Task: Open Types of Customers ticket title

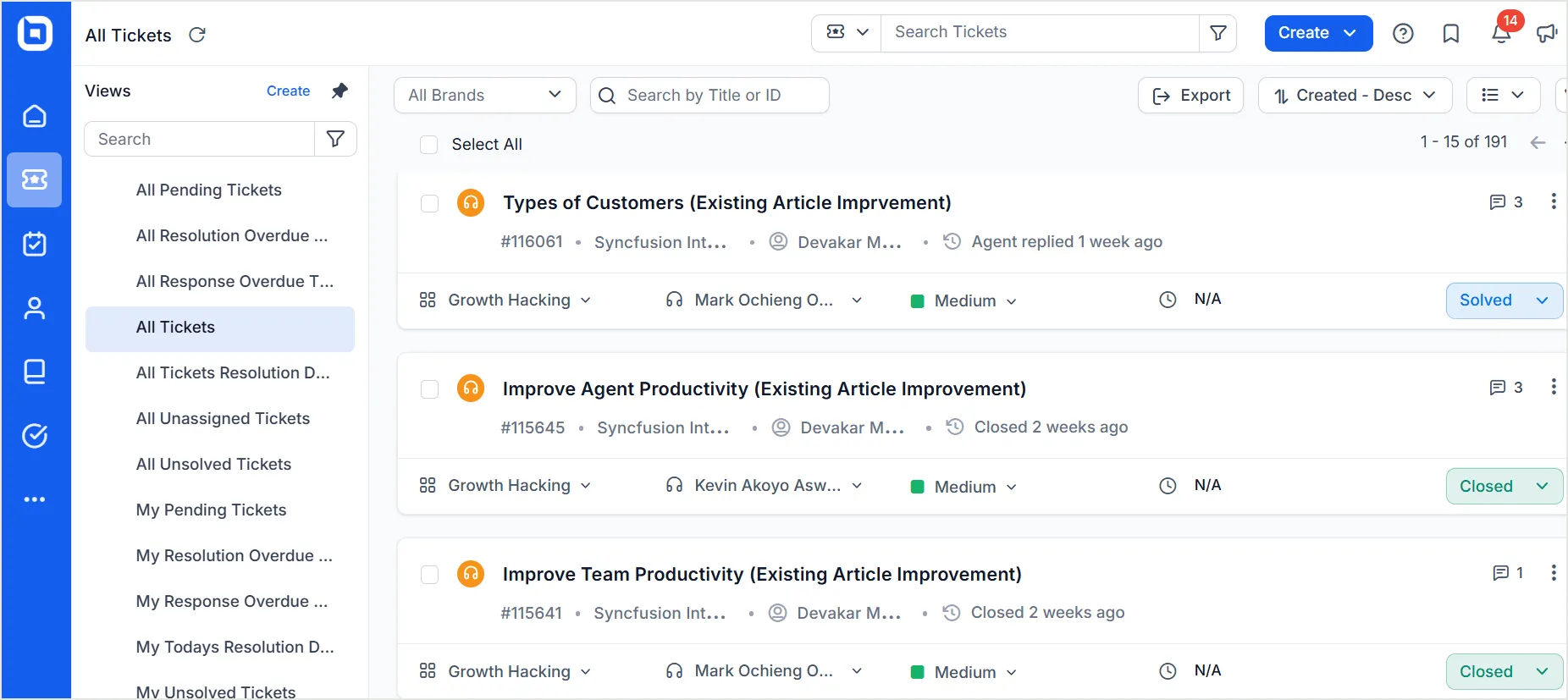Action: 727,202
